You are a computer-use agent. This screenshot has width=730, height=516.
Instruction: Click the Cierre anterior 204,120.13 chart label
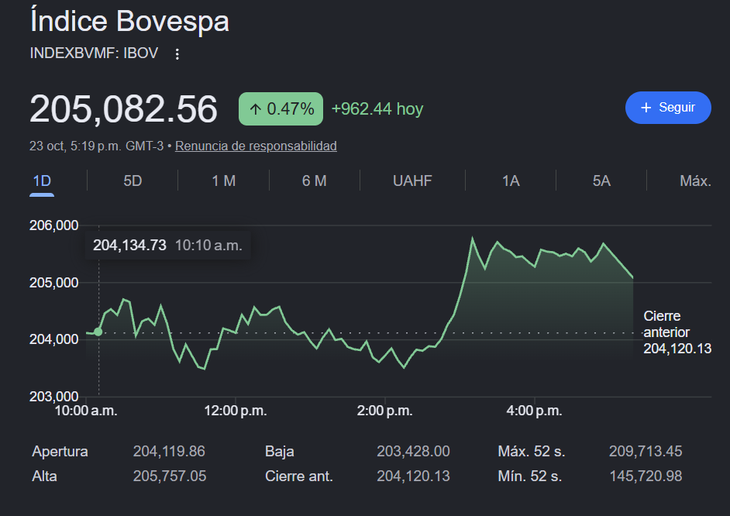(x=677, y=332)
